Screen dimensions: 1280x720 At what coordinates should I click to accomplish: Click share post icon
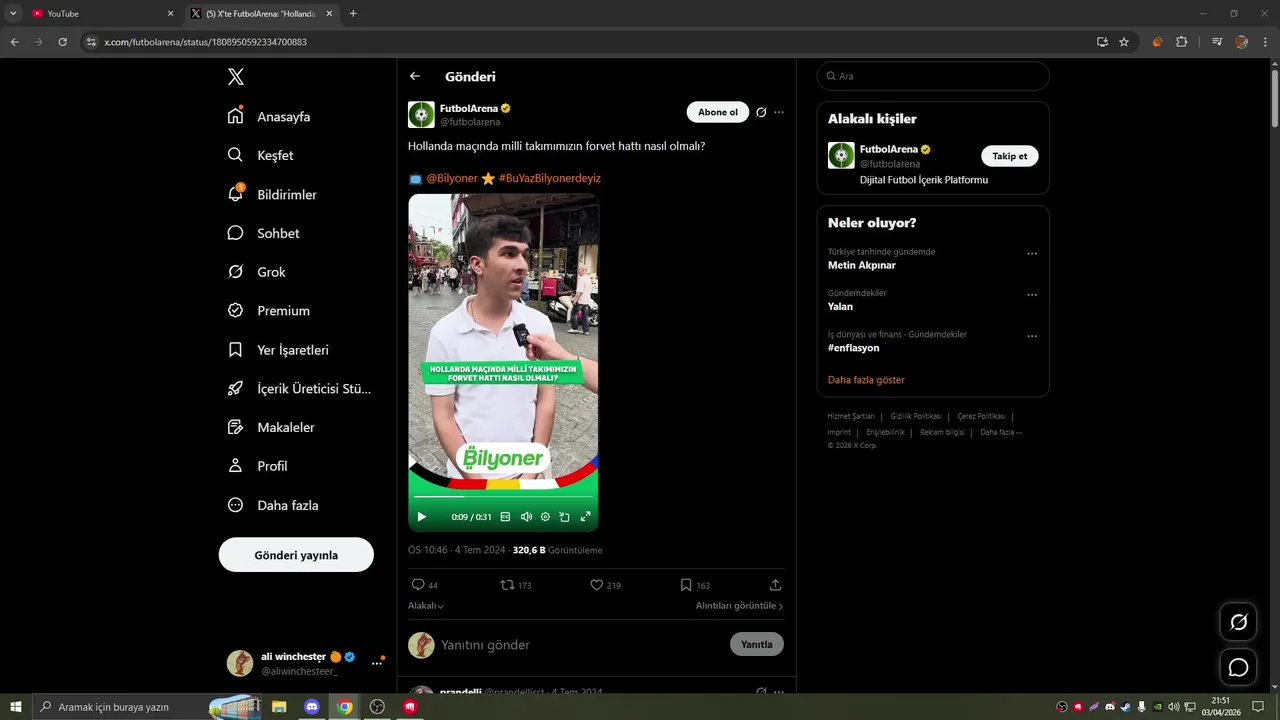pos(775,585)
